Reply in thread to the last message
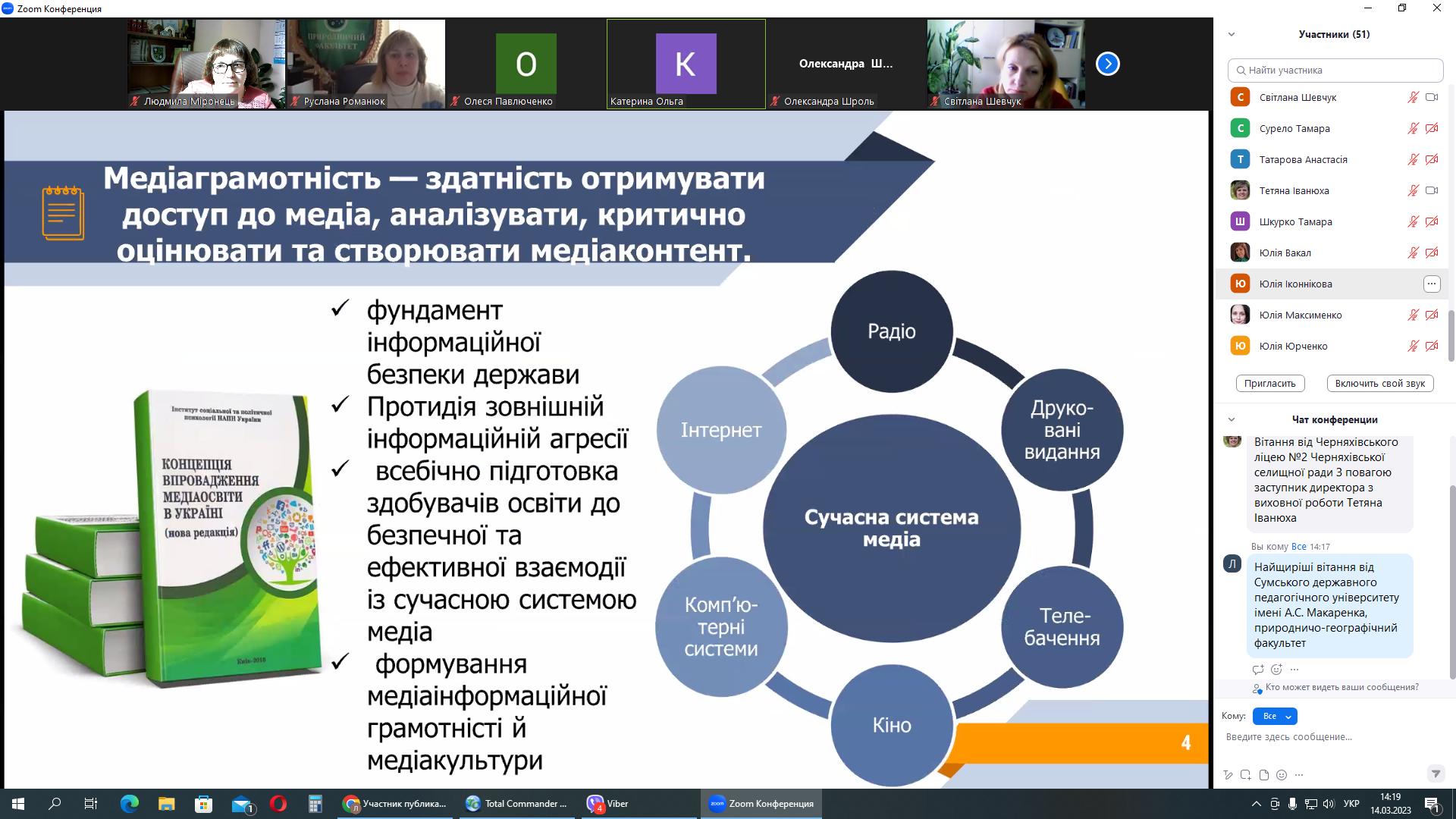Image resolution: width=1456 pixels, height=819 pixels. click(x=1258, y=670)
